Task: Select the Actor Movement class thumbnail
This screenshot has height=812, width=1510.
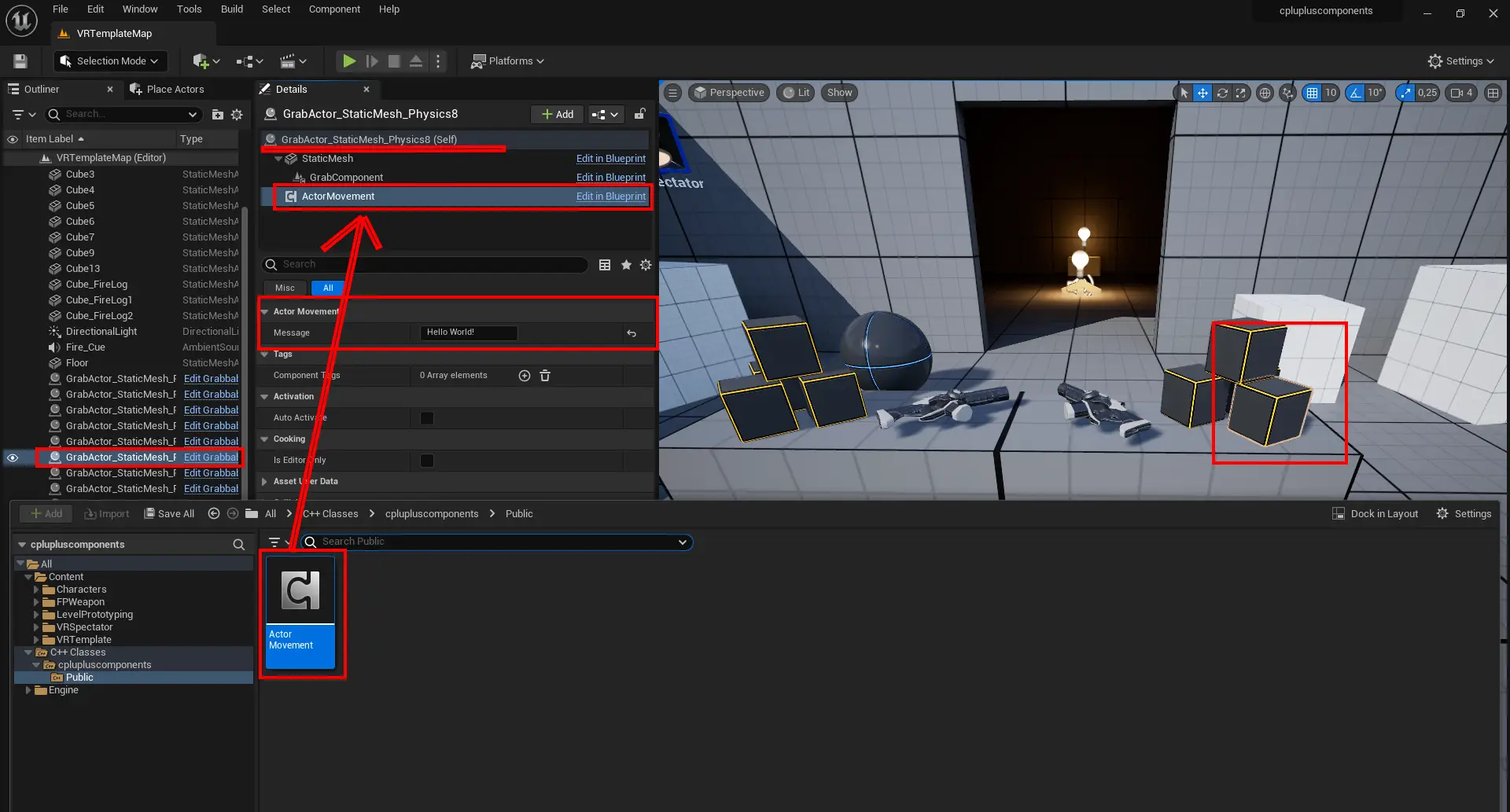Action: pyautogui.click(x=301, y=591)
